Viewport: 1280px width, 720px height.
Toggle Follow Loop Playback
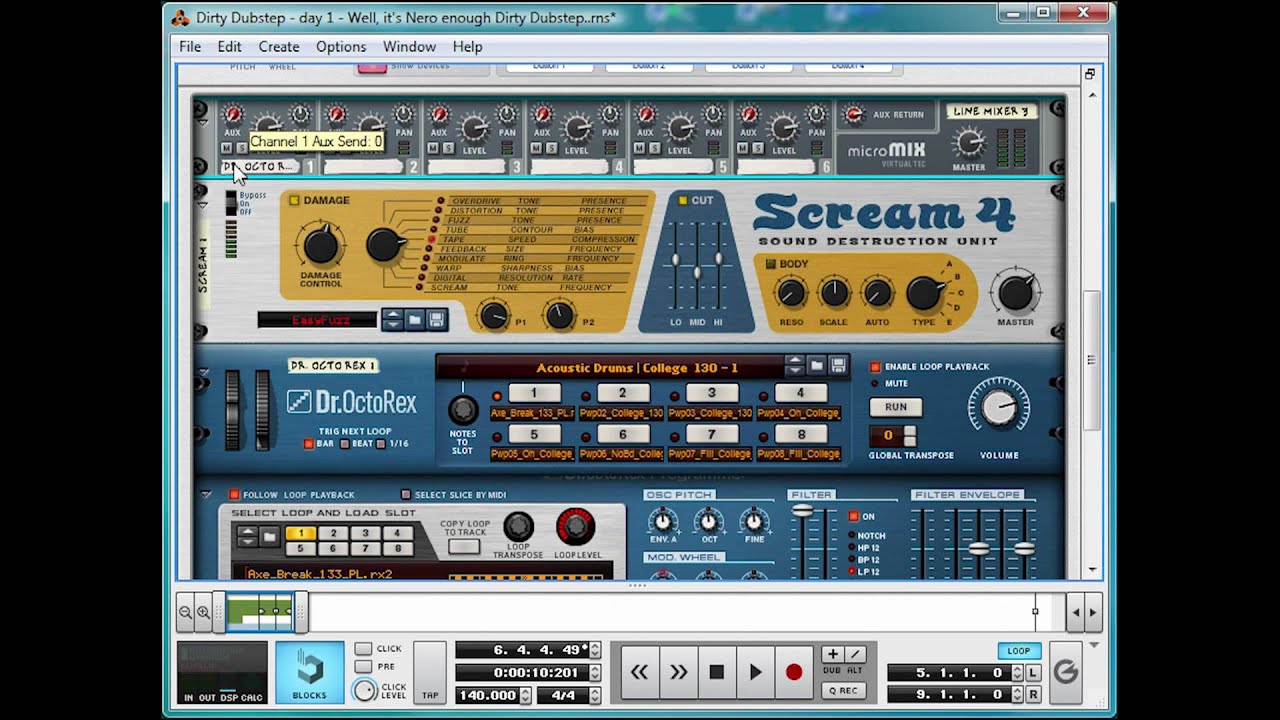(235, 494)
